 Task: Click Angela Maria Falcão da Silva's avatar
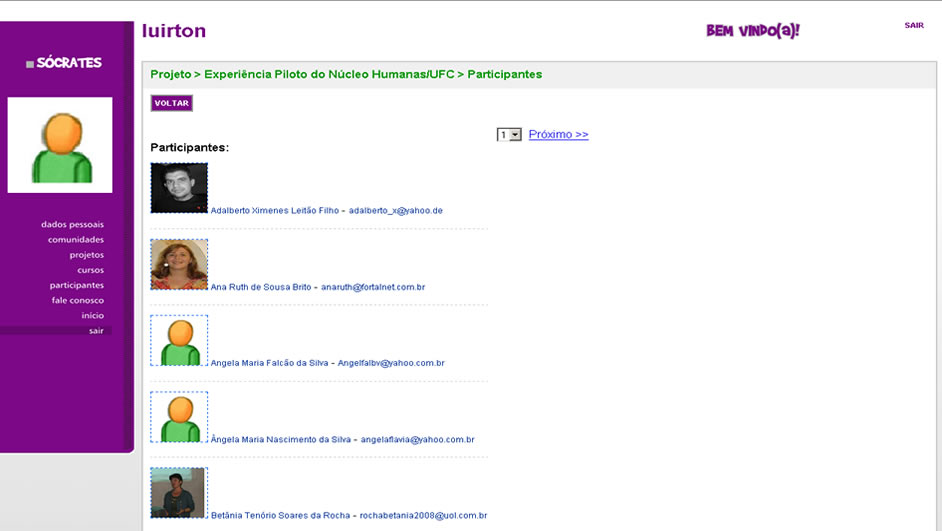click(179, 340)
